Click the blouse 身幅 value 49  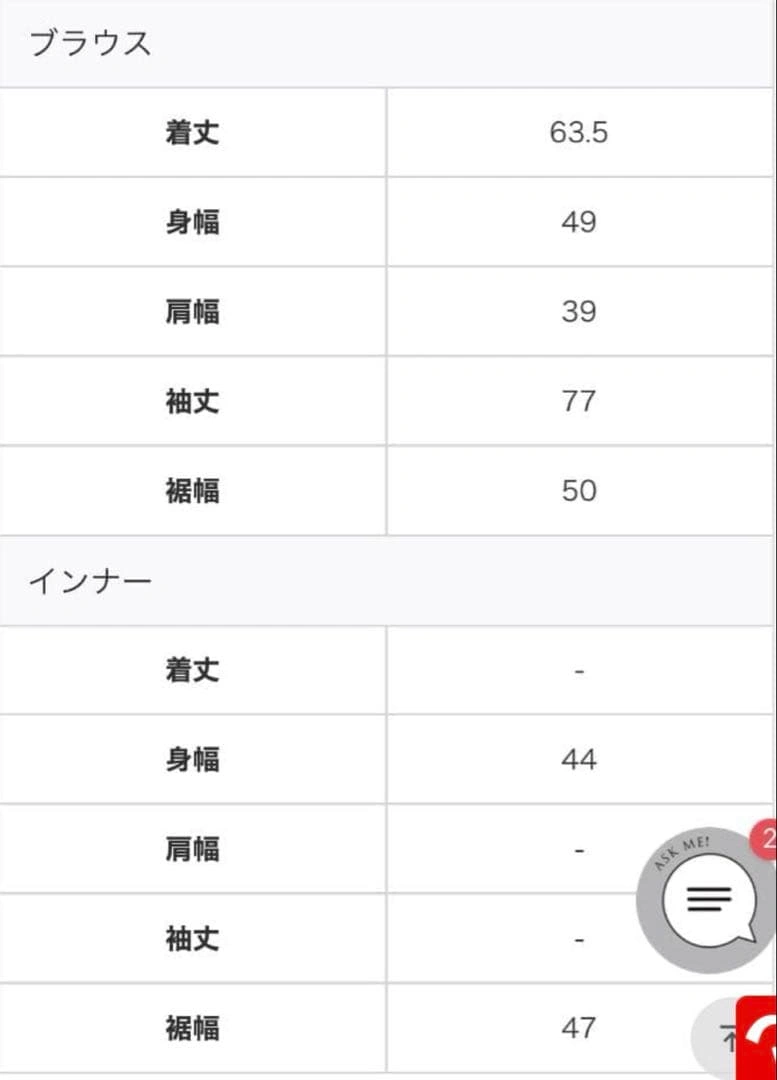tap(579, 222)
